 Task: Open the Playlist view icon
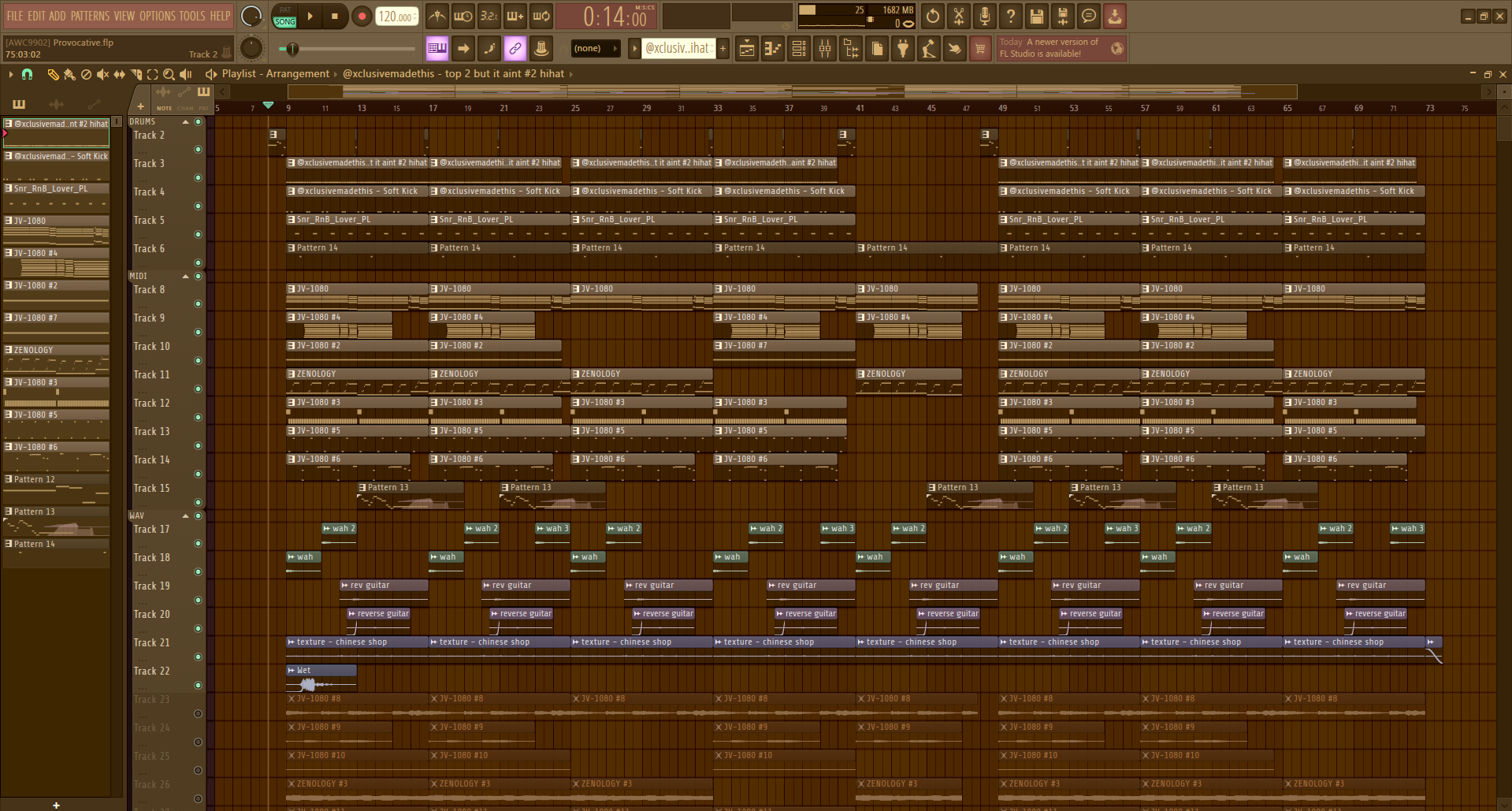coord(747,49)
